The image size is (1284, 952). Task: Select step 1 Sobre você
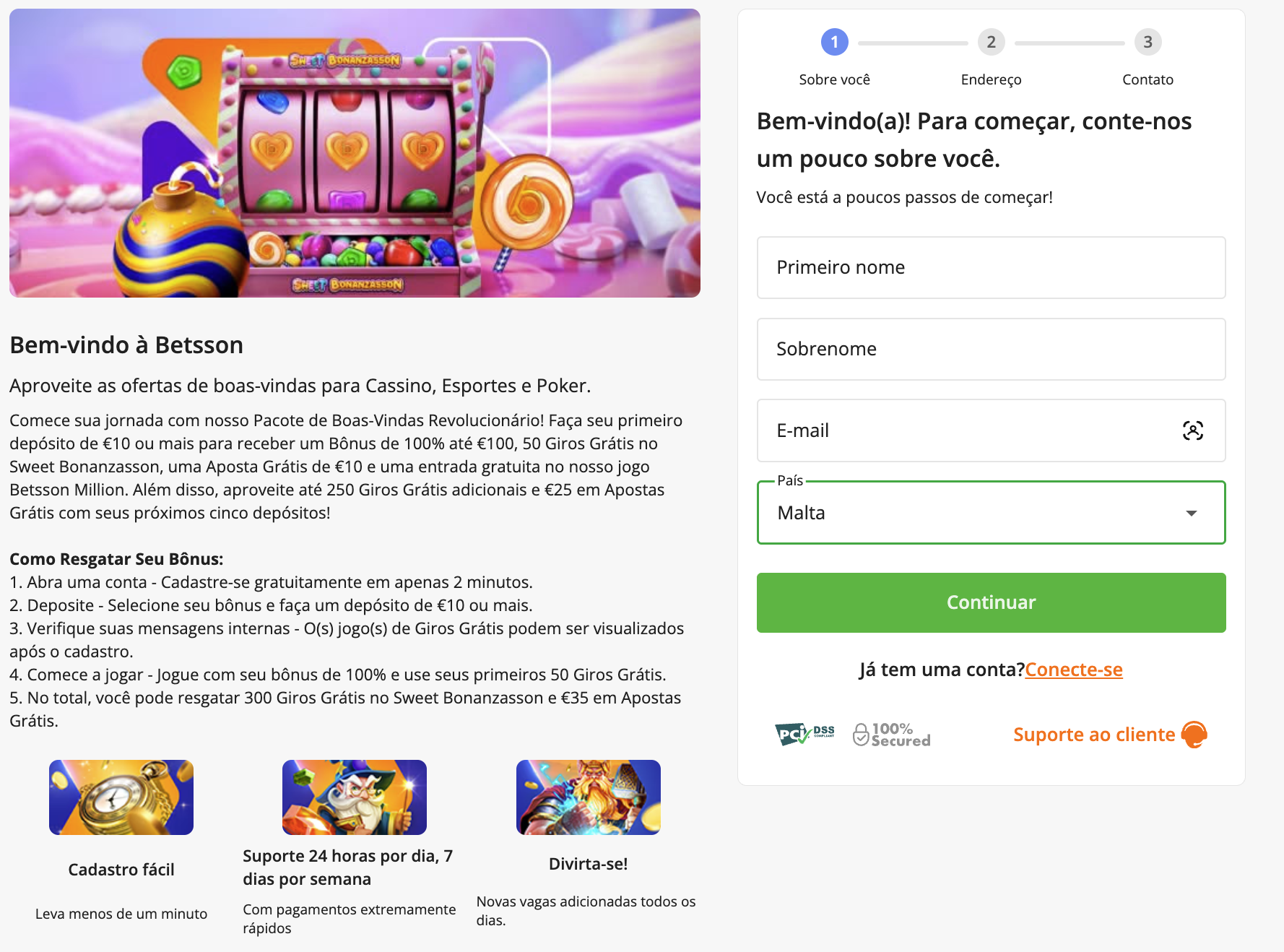click(x=834, y=43)
